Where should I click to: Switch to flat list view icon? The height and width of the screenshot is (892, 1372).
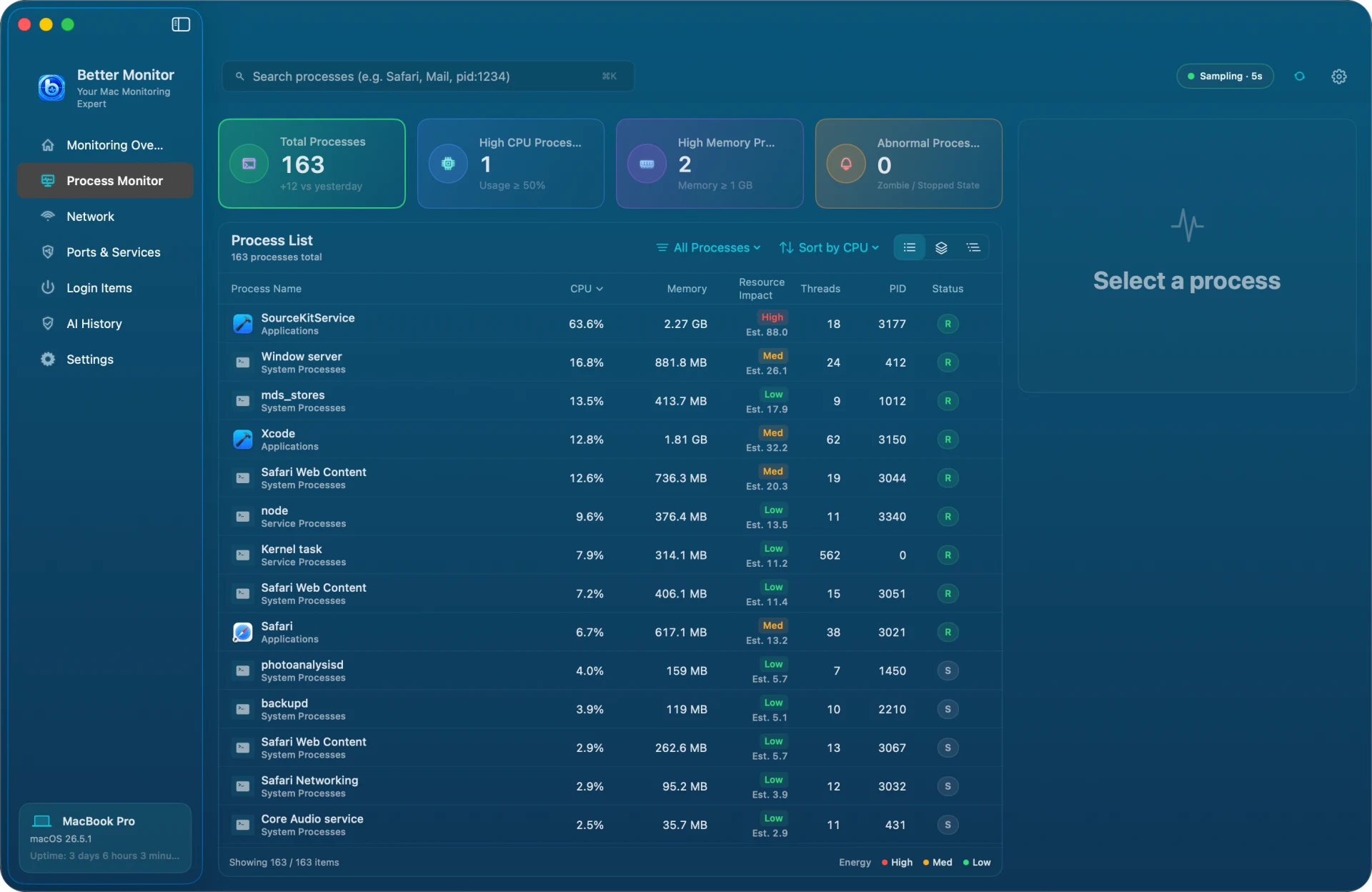(x=910, y=247)
